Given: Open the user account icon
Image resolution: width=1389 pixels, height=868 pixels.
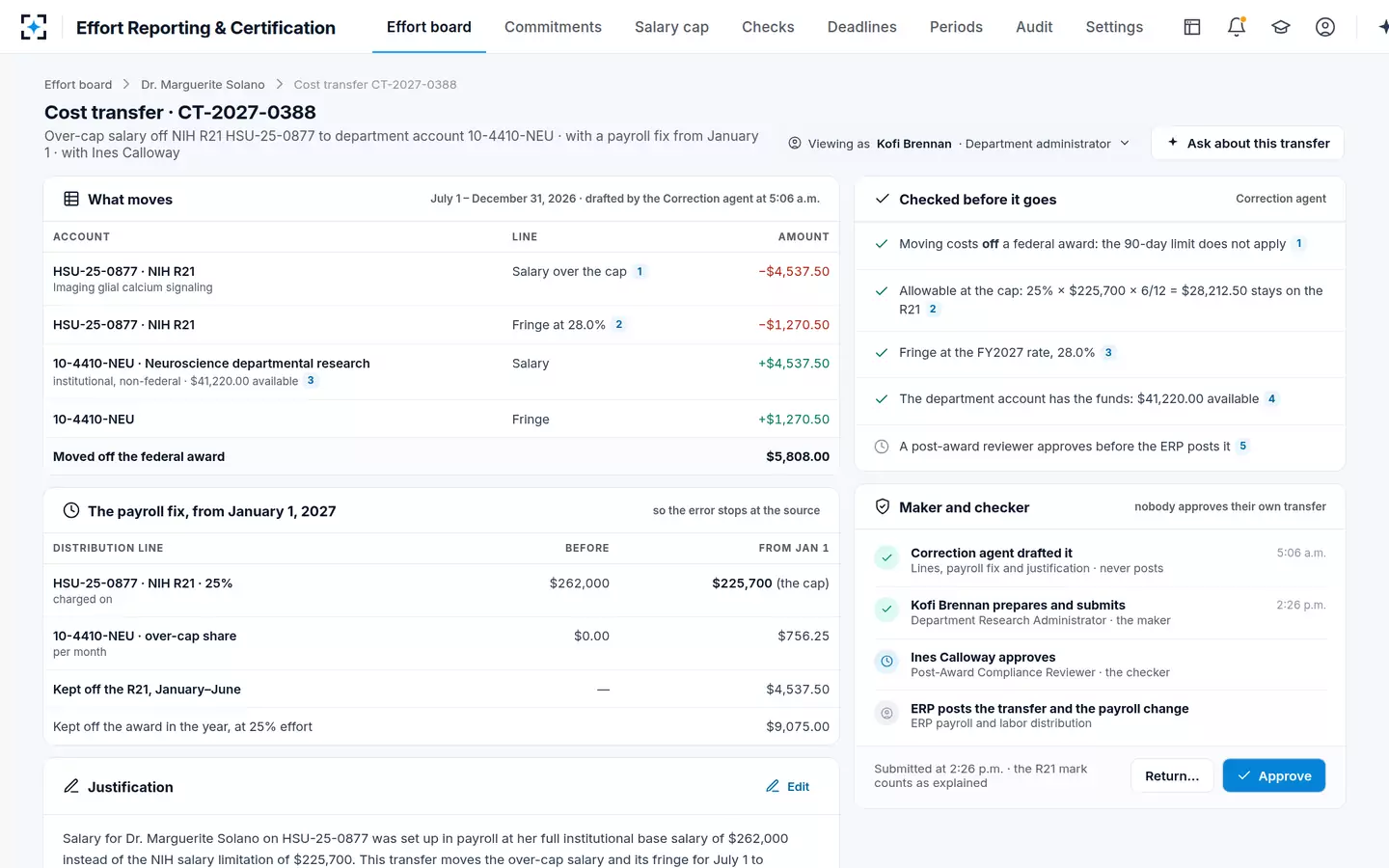Looking at the screenshot, I should click(x=1325, y=27).
